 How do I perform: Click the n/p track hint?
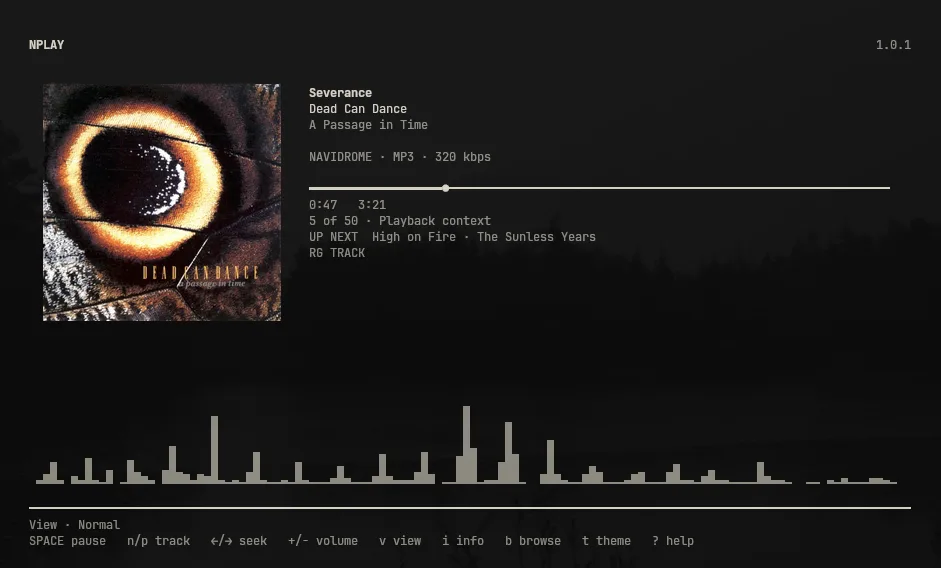click(158, 541)
